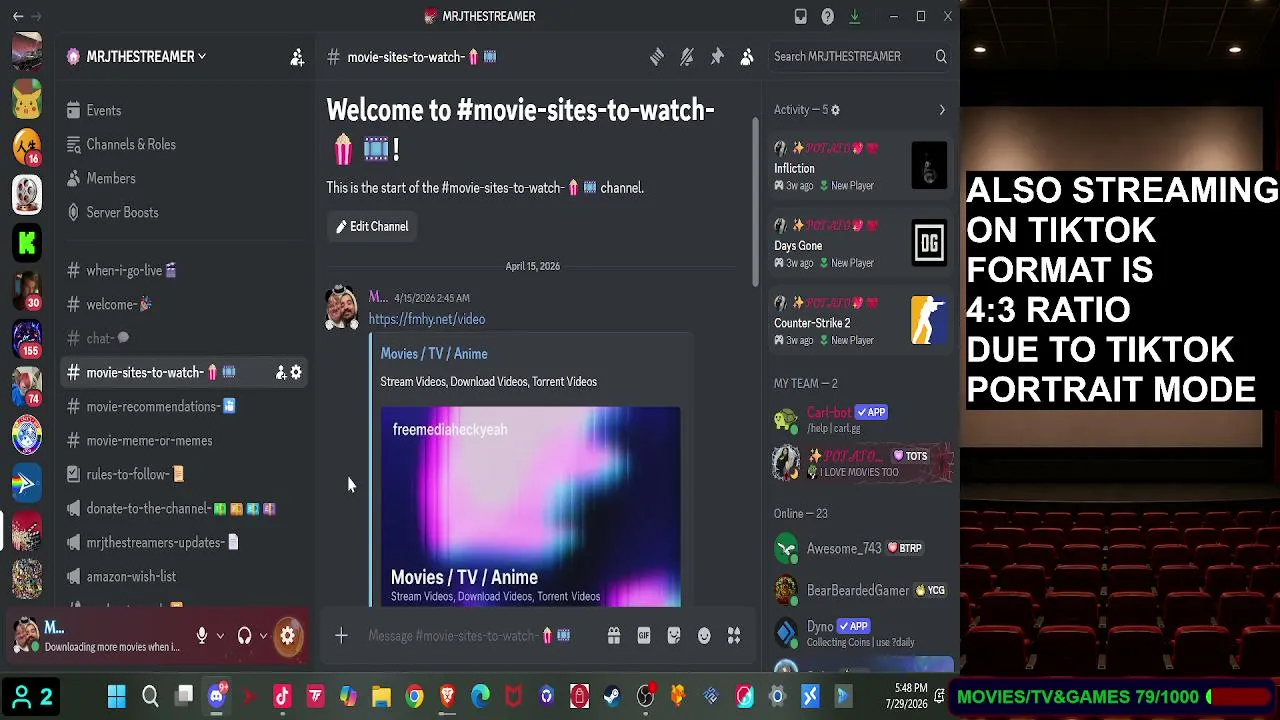The width and height of the screenshot is (1280, 720).
Task: Toggle headphone deafen
Action: [x=244, y=636]
